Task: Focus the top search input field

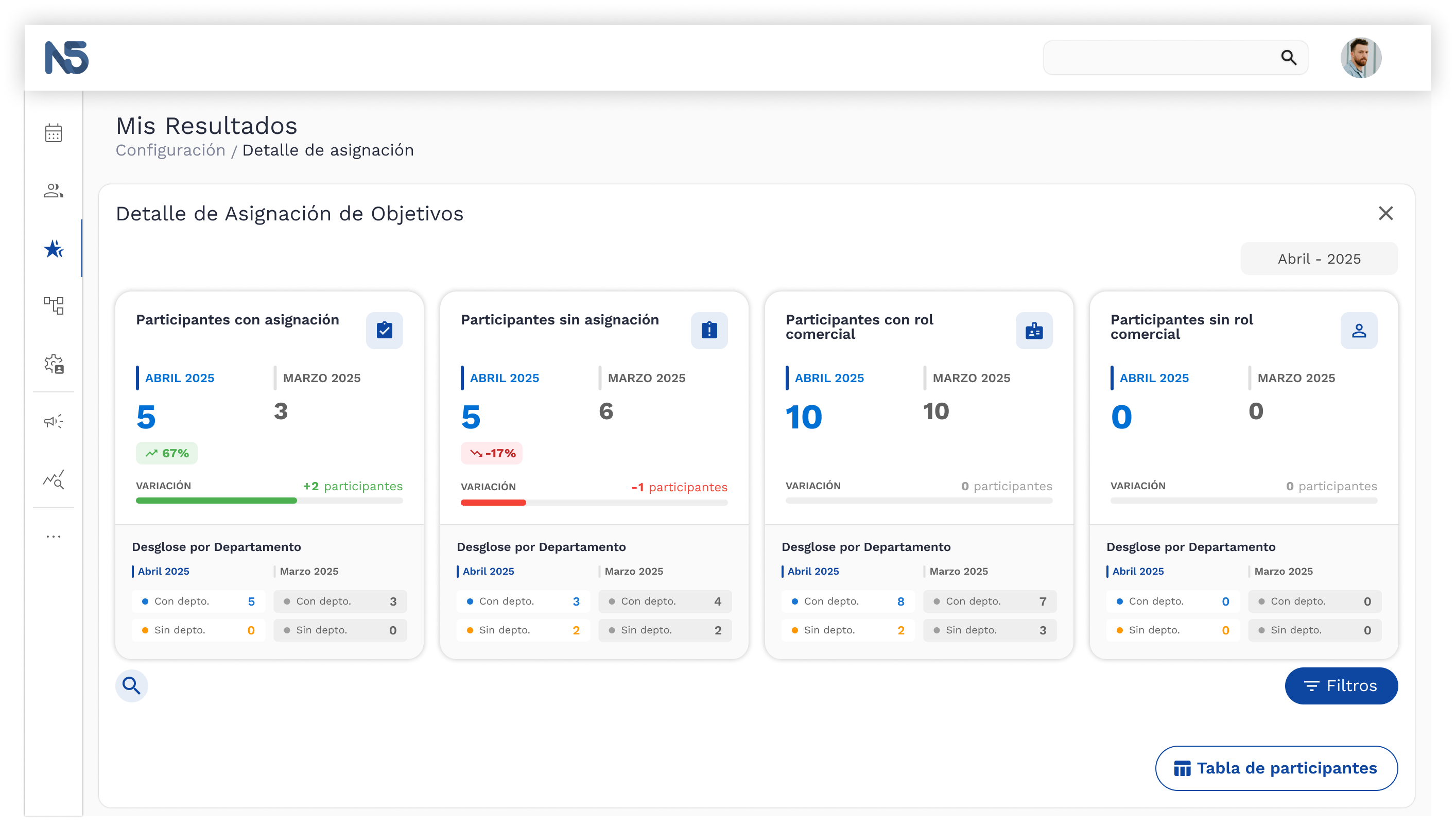Action: 1175,57
